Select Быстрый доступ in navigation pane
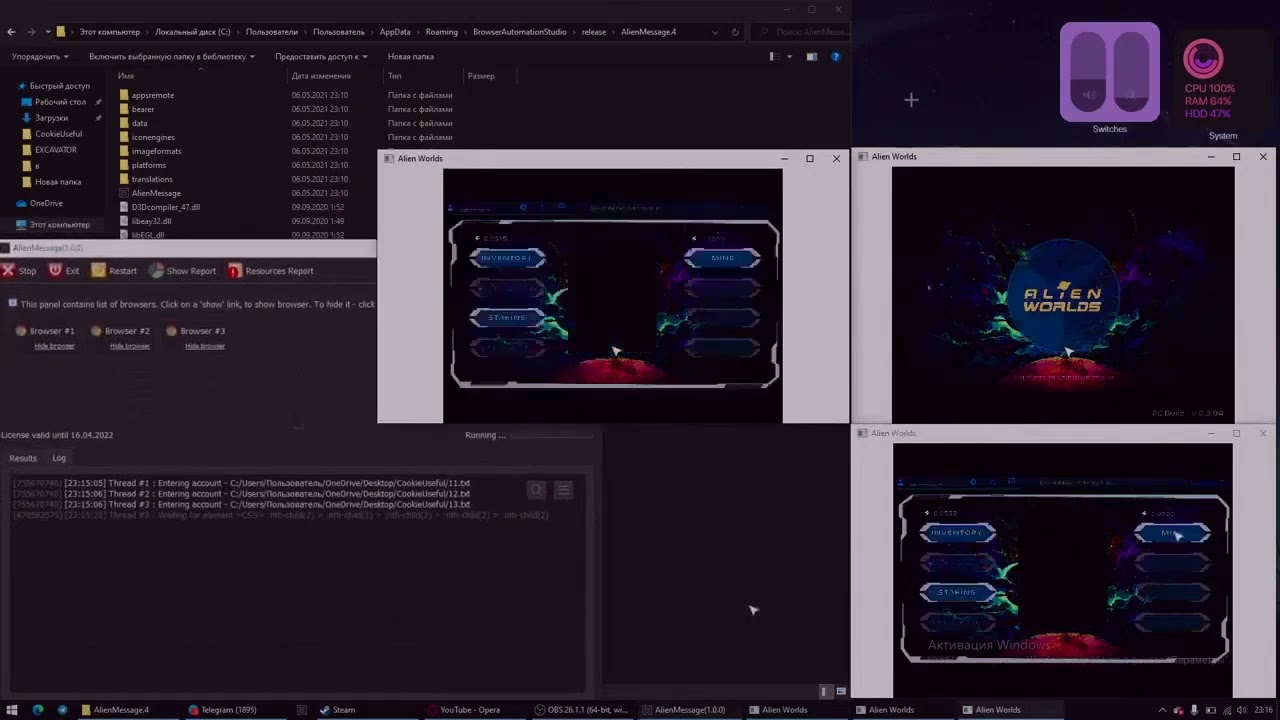Image resolution: width=1280 pixels, height=720 pixels. click(59, 86)
